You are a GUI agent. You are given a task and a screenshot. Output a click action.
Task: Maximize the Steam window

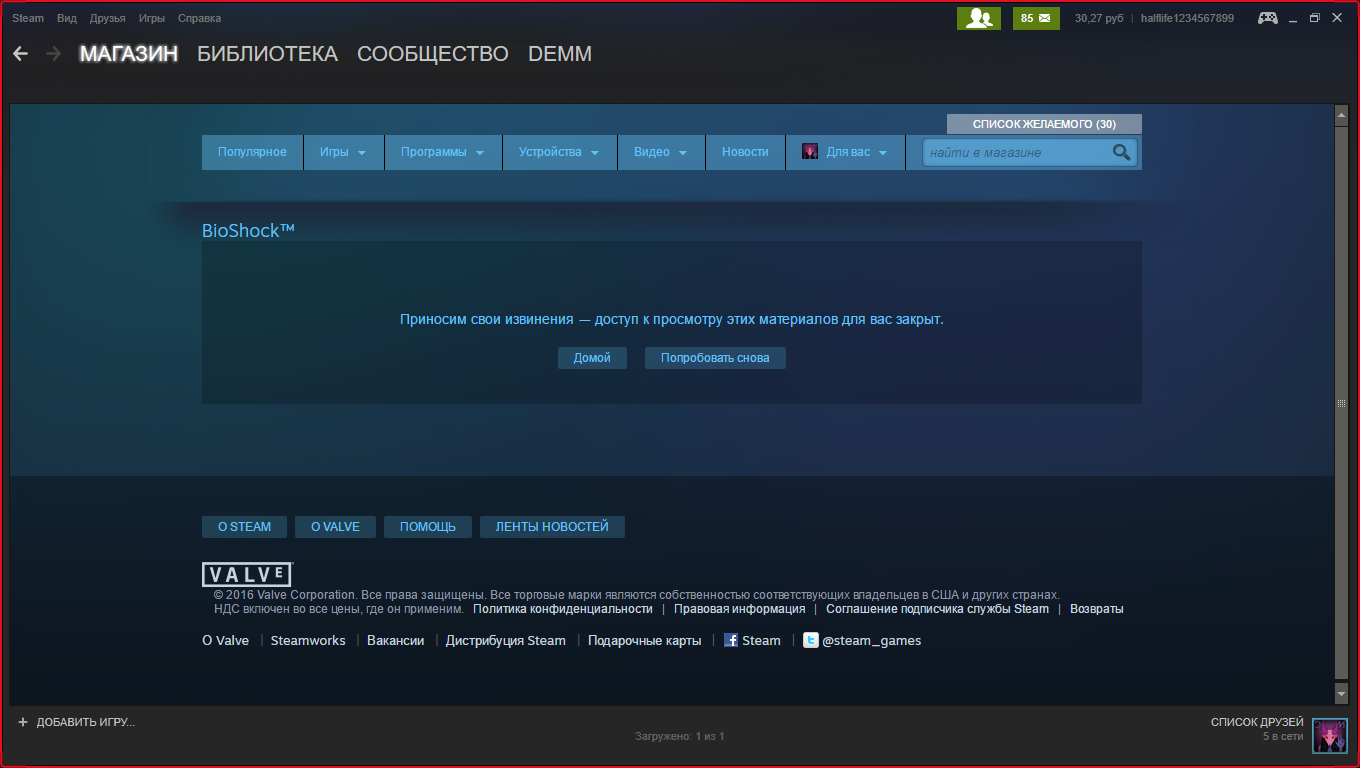[x=1315, y=18]
